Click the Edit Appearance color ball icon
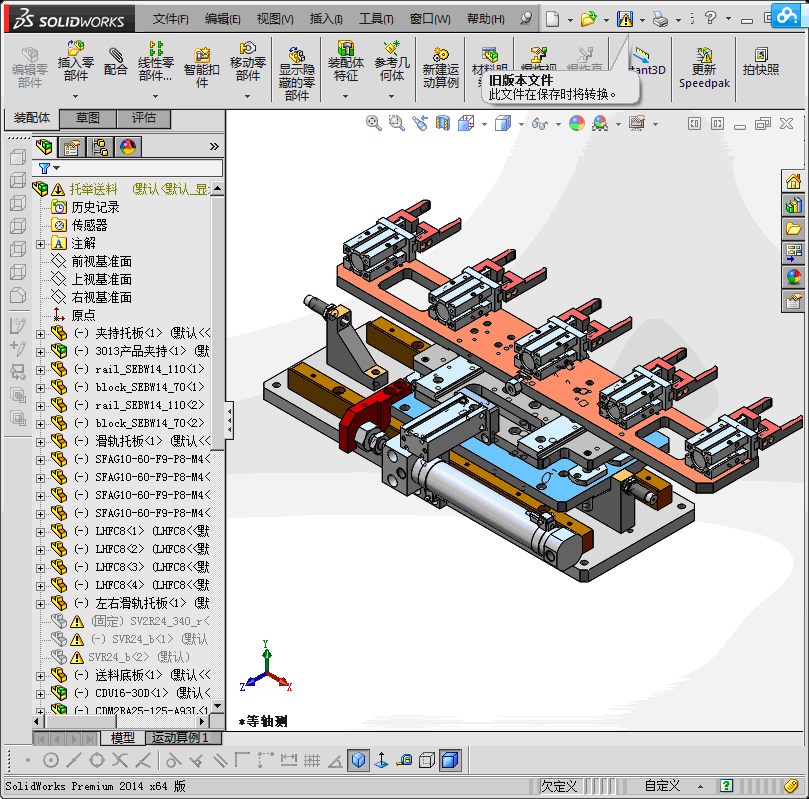809x799 pixels. point(577,123)
